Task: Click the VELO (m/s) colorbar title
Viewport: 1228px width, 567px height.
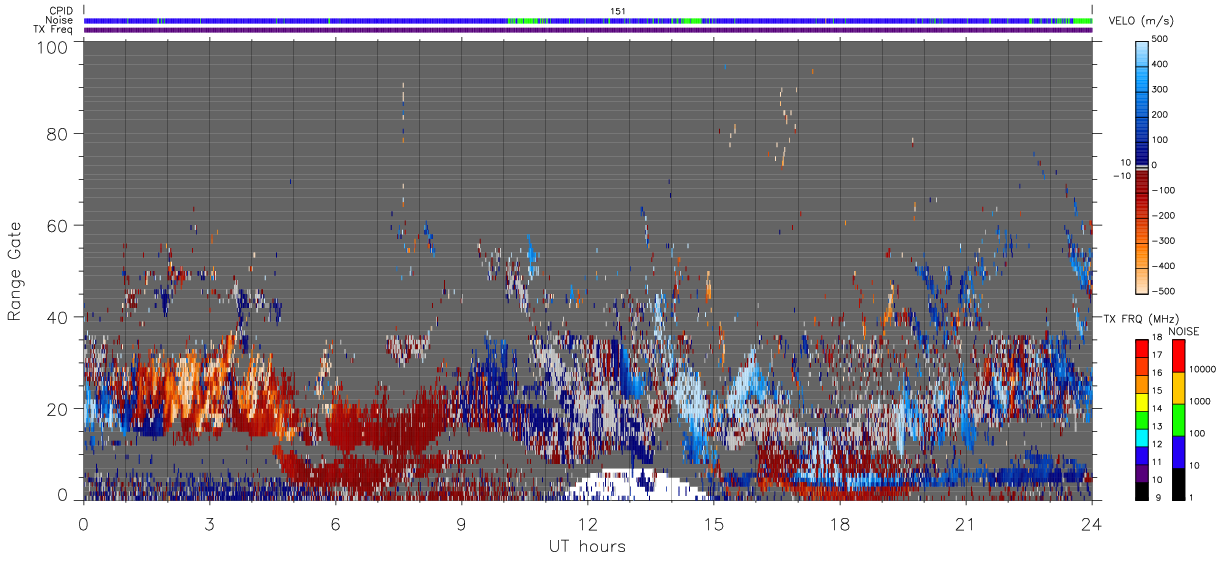Action: tap(1142, 22)
